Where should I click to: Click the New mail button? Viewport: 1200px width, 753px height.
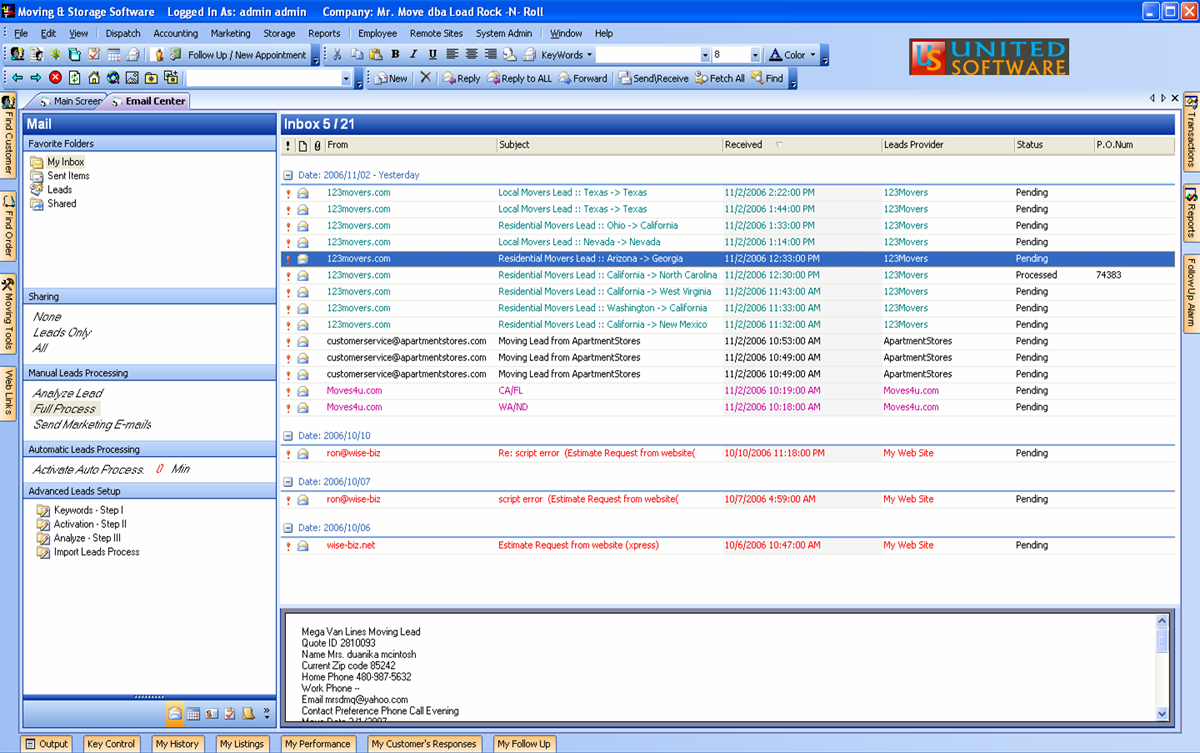click(x=389, y=78)
